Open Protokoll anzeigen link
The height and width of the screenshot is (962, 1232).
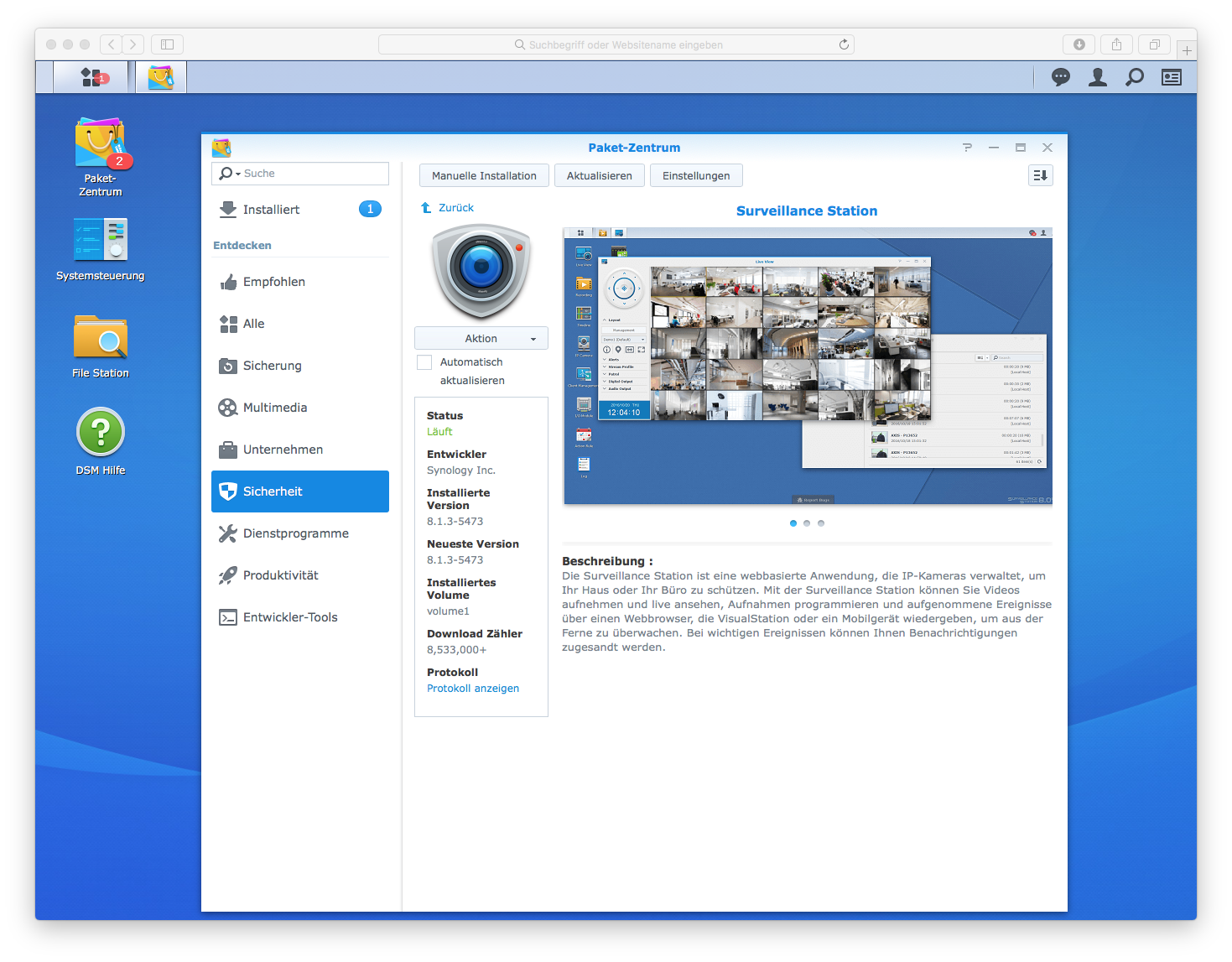click(473, 689)
